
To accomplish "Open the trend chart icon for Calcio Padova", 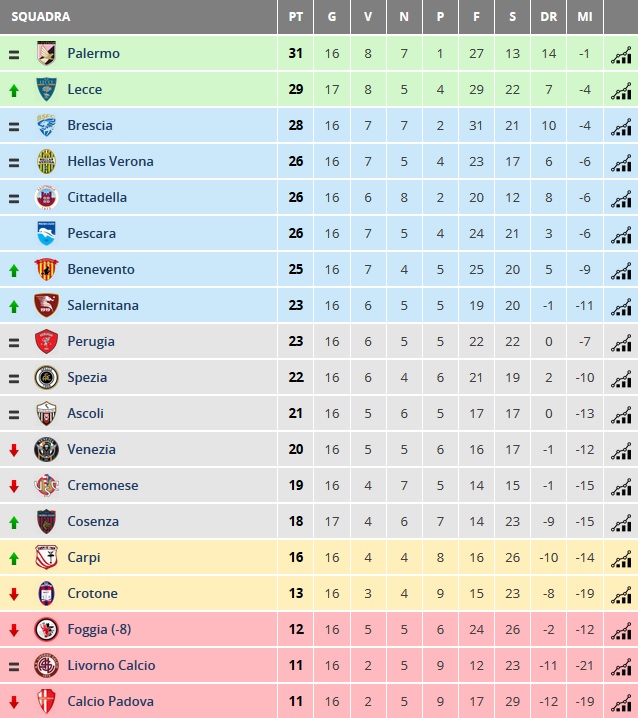I will tap(621, 702).
